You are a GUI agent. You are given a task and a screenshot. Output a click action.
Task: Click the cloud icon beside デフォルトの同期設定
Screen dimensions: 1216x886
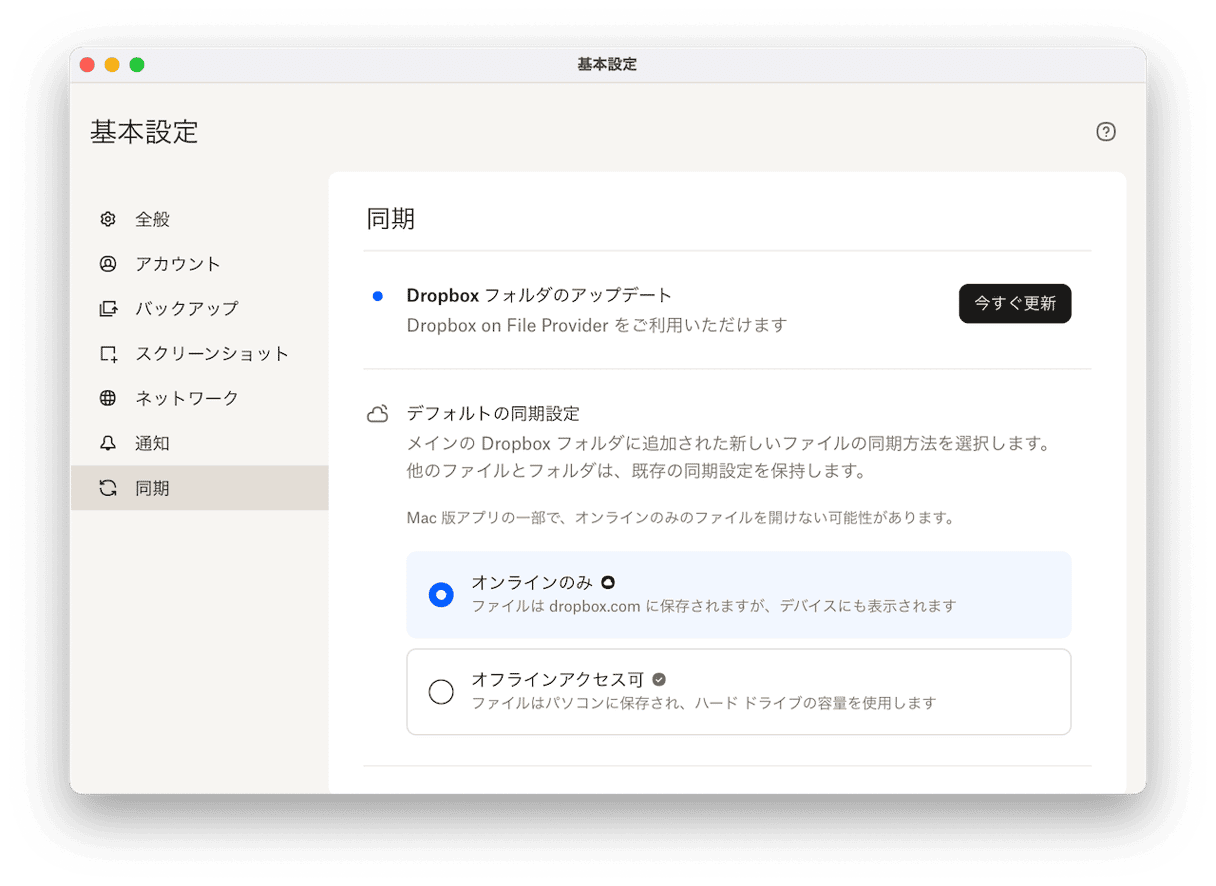pos(377,414)
